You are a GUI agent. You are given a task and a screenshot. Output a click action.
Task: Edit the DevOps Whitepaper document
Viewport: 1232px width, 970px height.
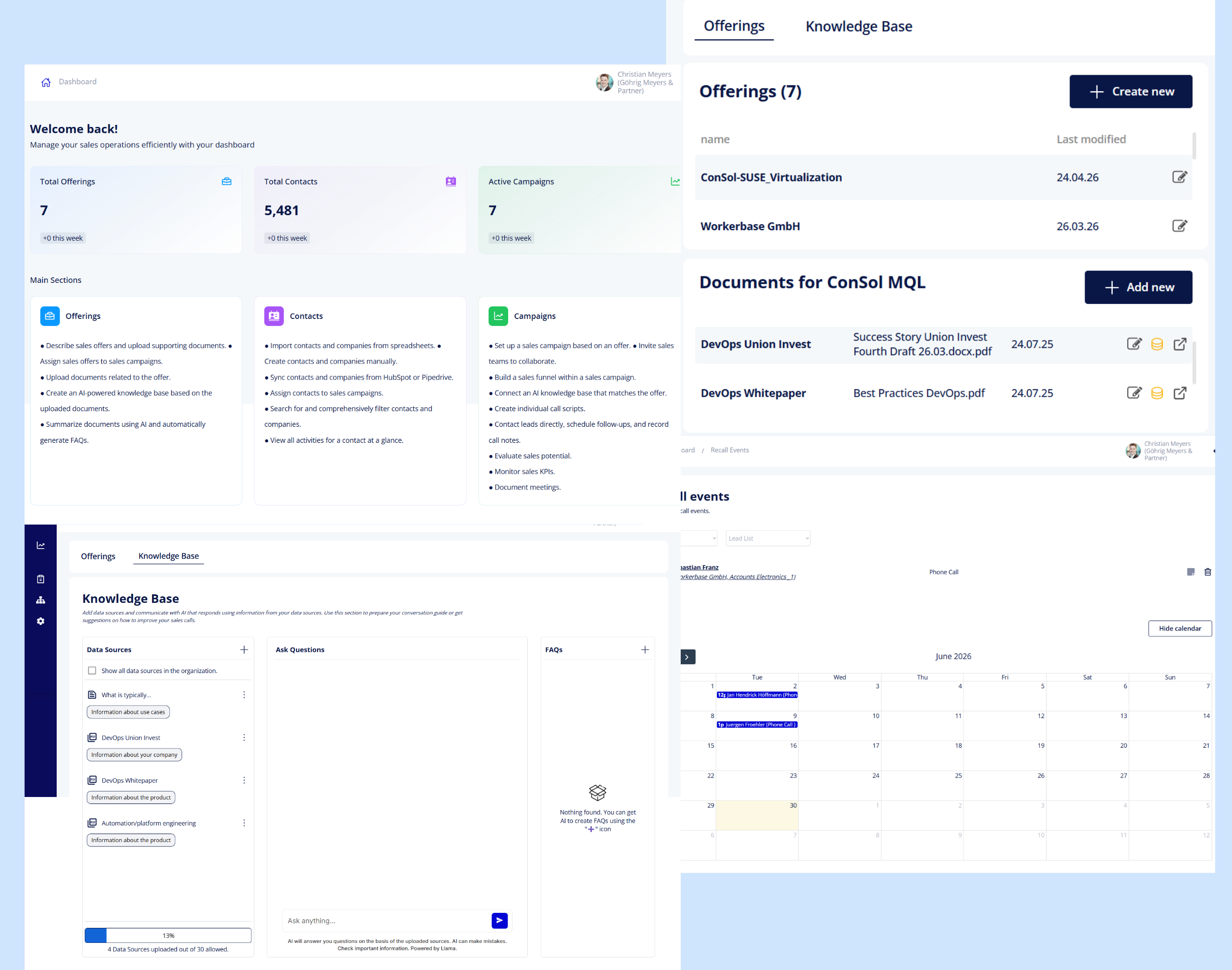coord(1134,392)
